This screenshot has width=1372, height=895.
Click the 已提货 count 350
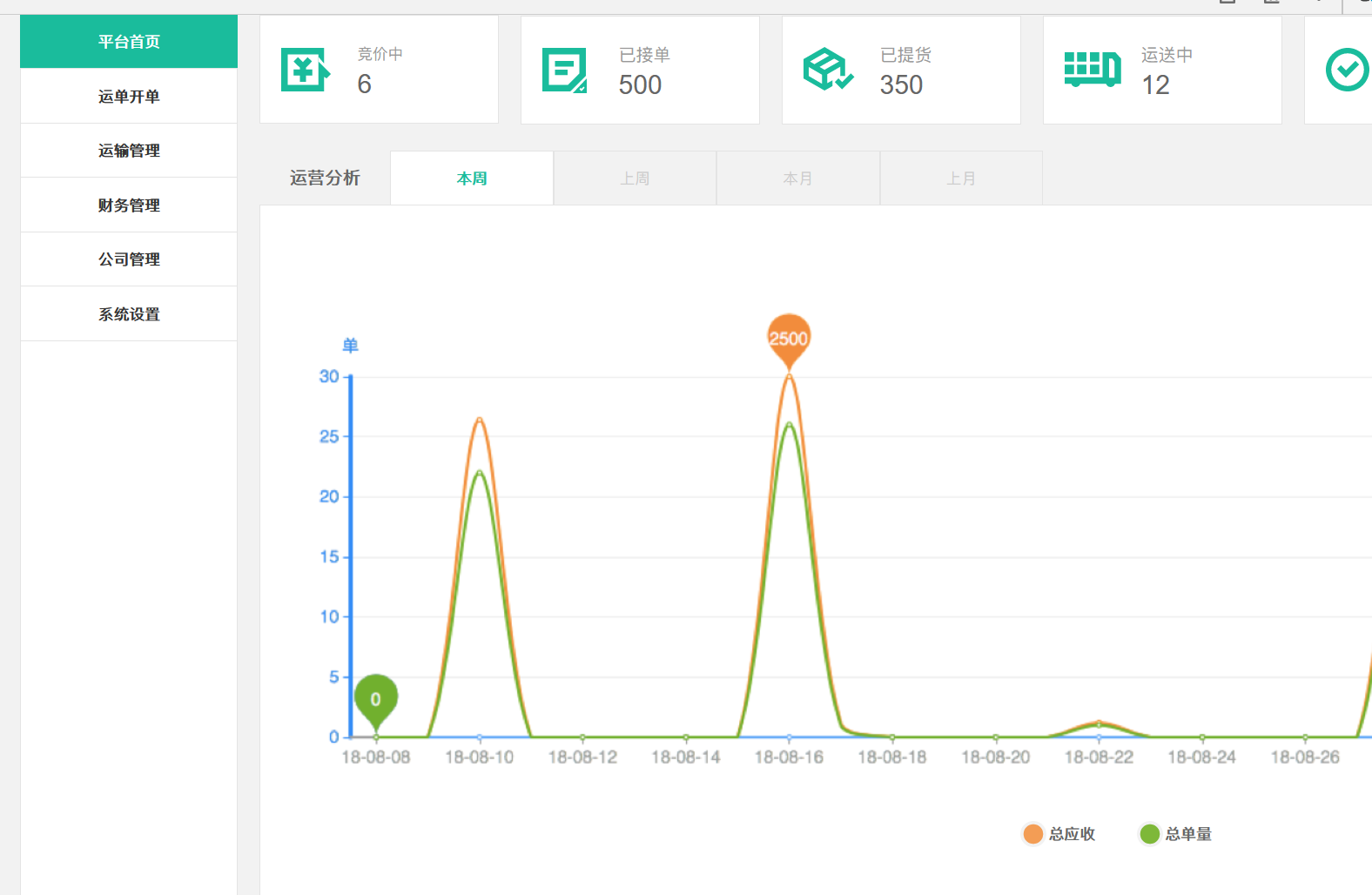coord(901,85)
